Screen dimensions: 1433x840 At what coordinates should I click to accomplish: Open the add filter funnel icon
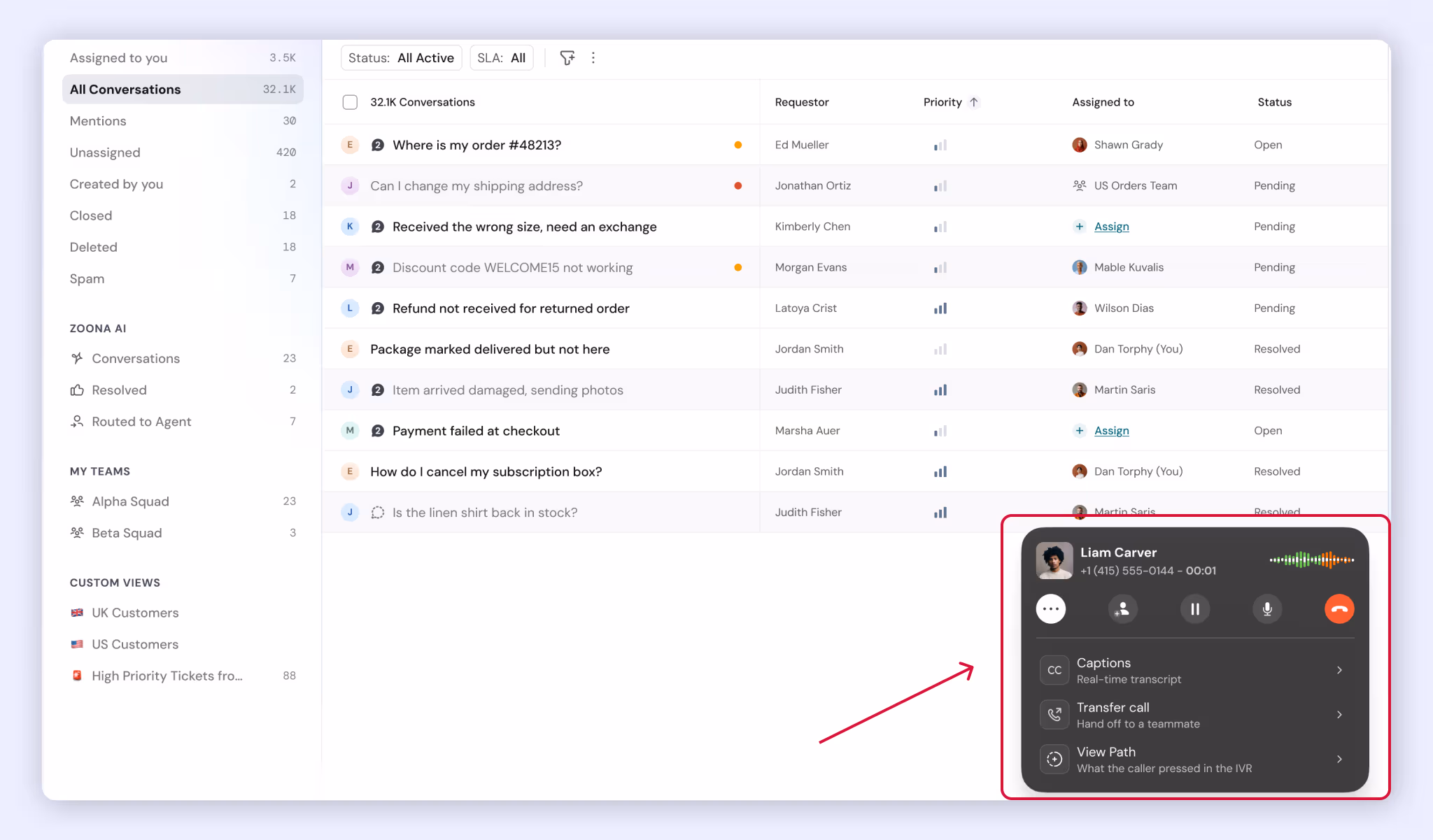click(567, 58)
